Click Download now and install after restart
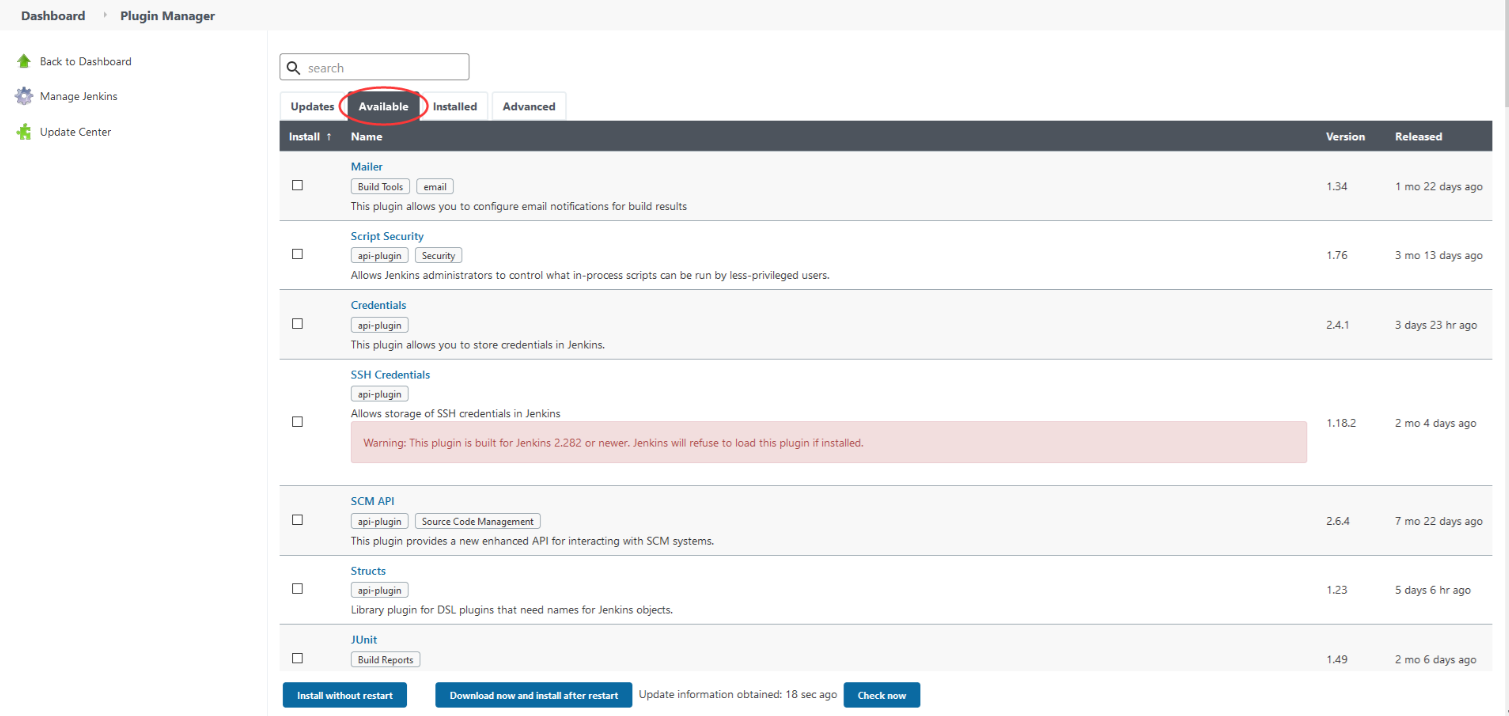The image size is (1509, 716). click(x=534, y=695)
